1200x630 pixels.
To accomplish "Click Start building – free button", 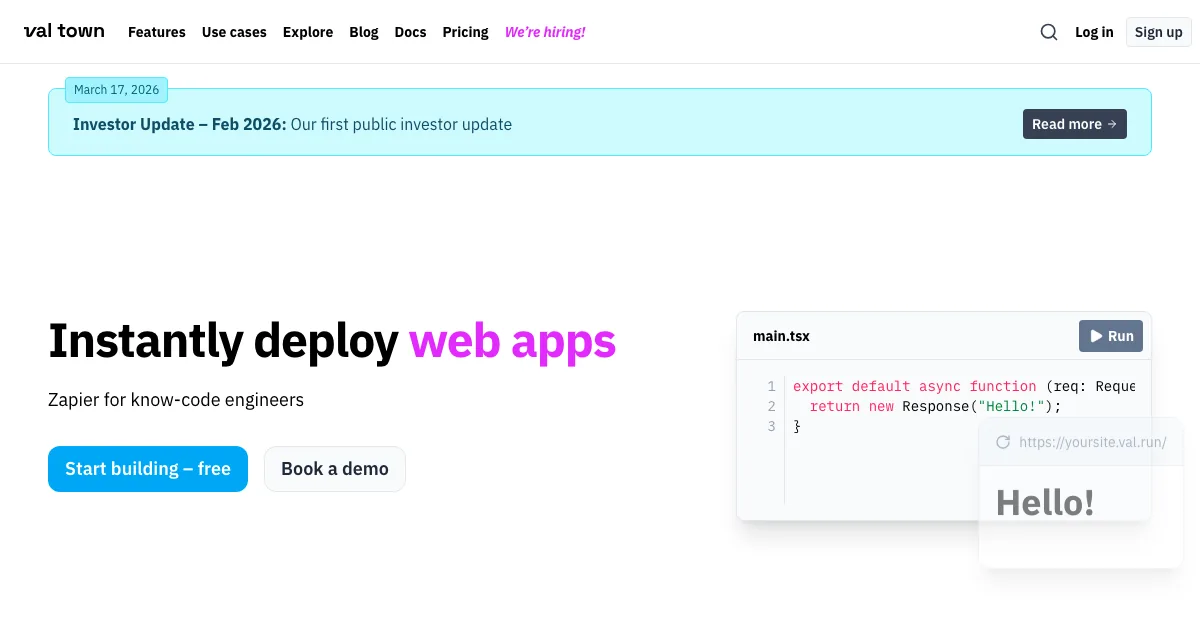I will pos(148,469).
